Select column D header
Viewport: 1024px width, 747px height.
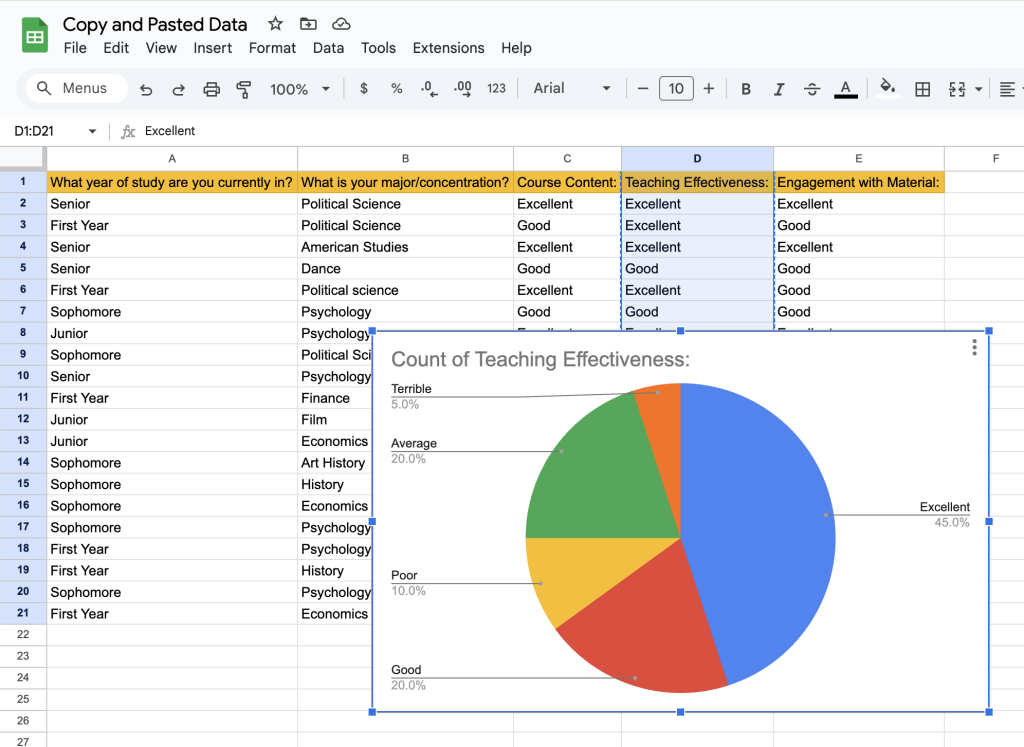(x=697, y=159)
